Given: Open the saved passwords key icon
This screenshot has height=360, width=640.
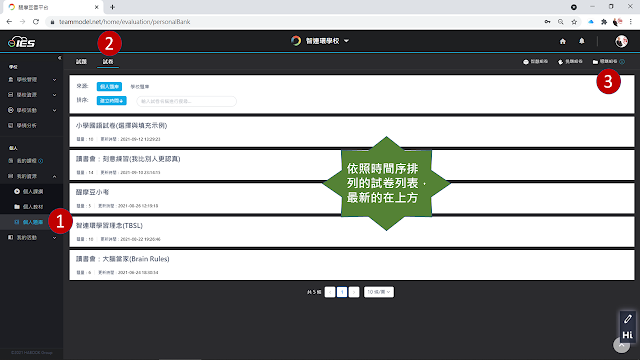Looking at the screenshot, I should (x=547, y=22).
